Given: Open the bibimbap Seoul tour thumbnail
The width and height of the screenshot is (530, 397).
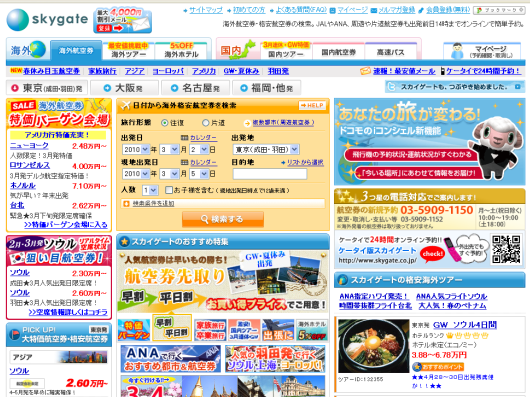Looking at the screenshot, I should click(373, 346).
